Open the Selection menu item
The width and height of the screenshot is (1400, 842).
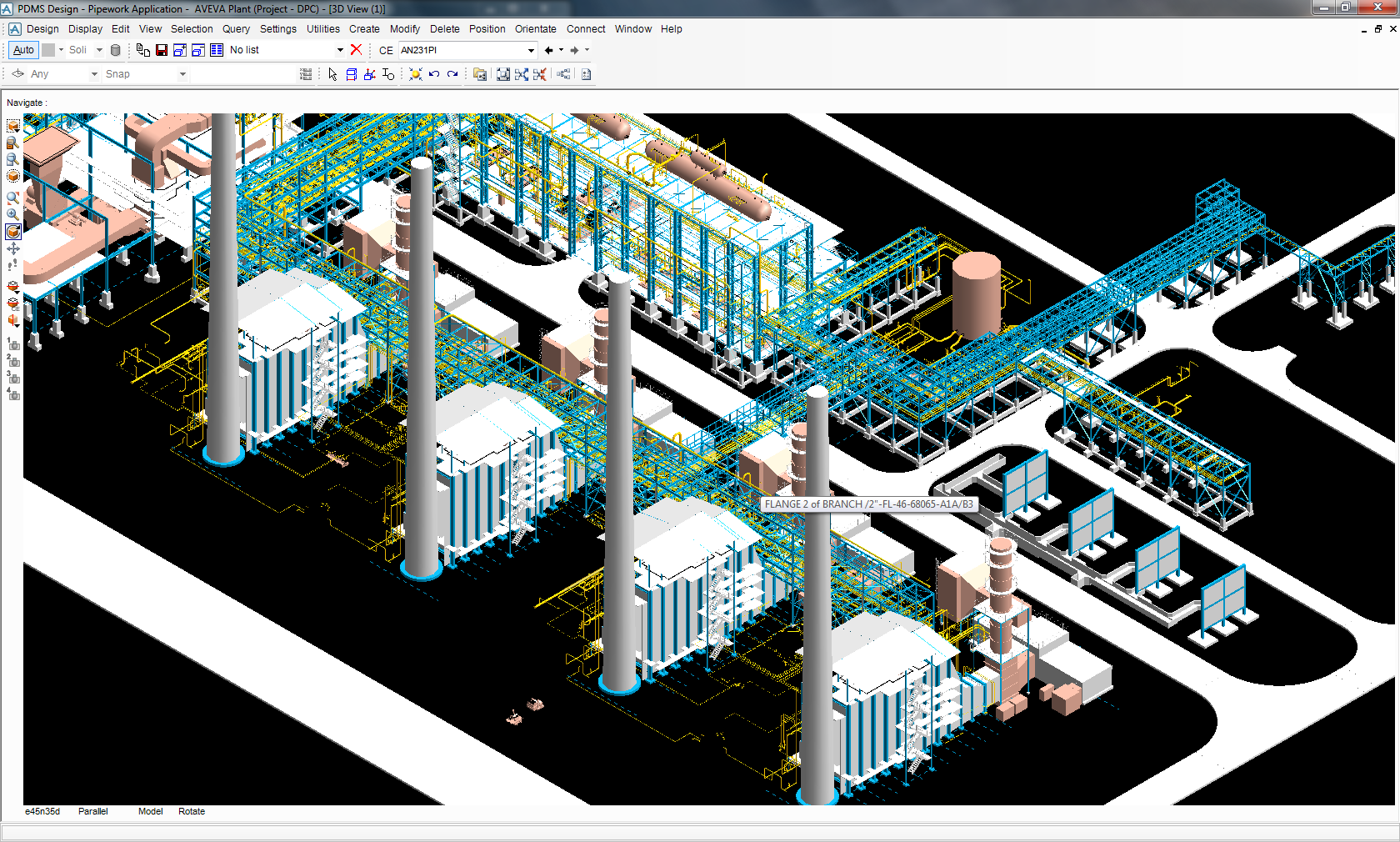(192, 28)
